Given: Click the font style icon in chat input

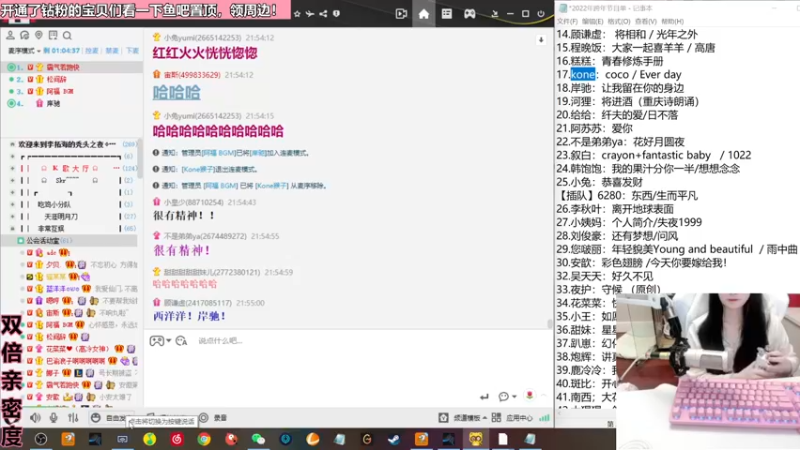Looking at the screenshot, I should (181, 341).
